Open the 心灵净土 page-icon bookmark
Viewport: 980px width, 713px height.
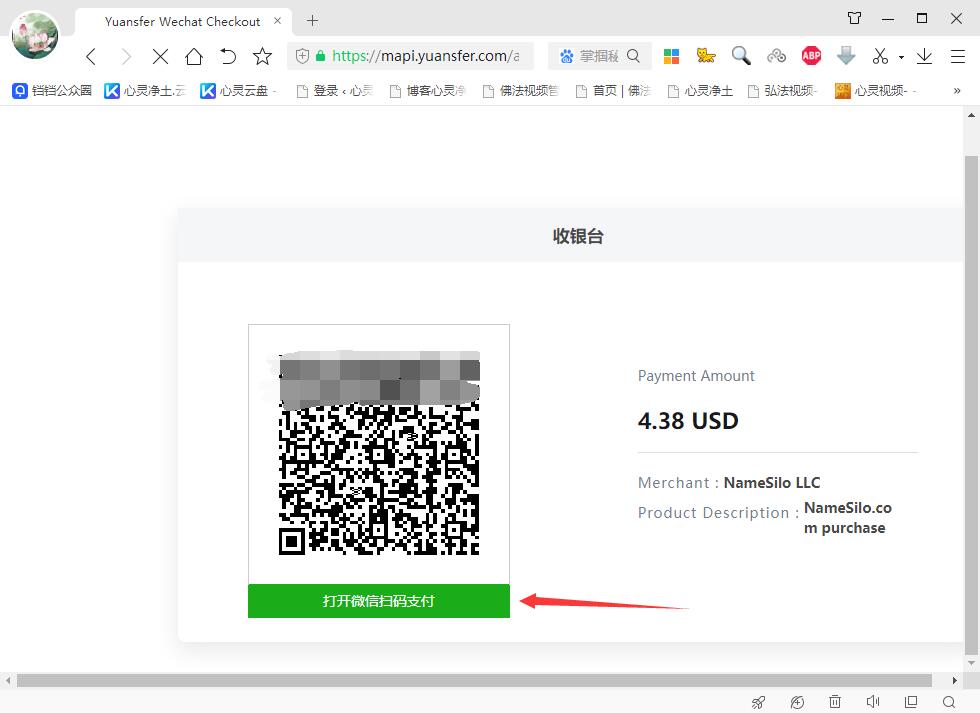tap(701, 91)
